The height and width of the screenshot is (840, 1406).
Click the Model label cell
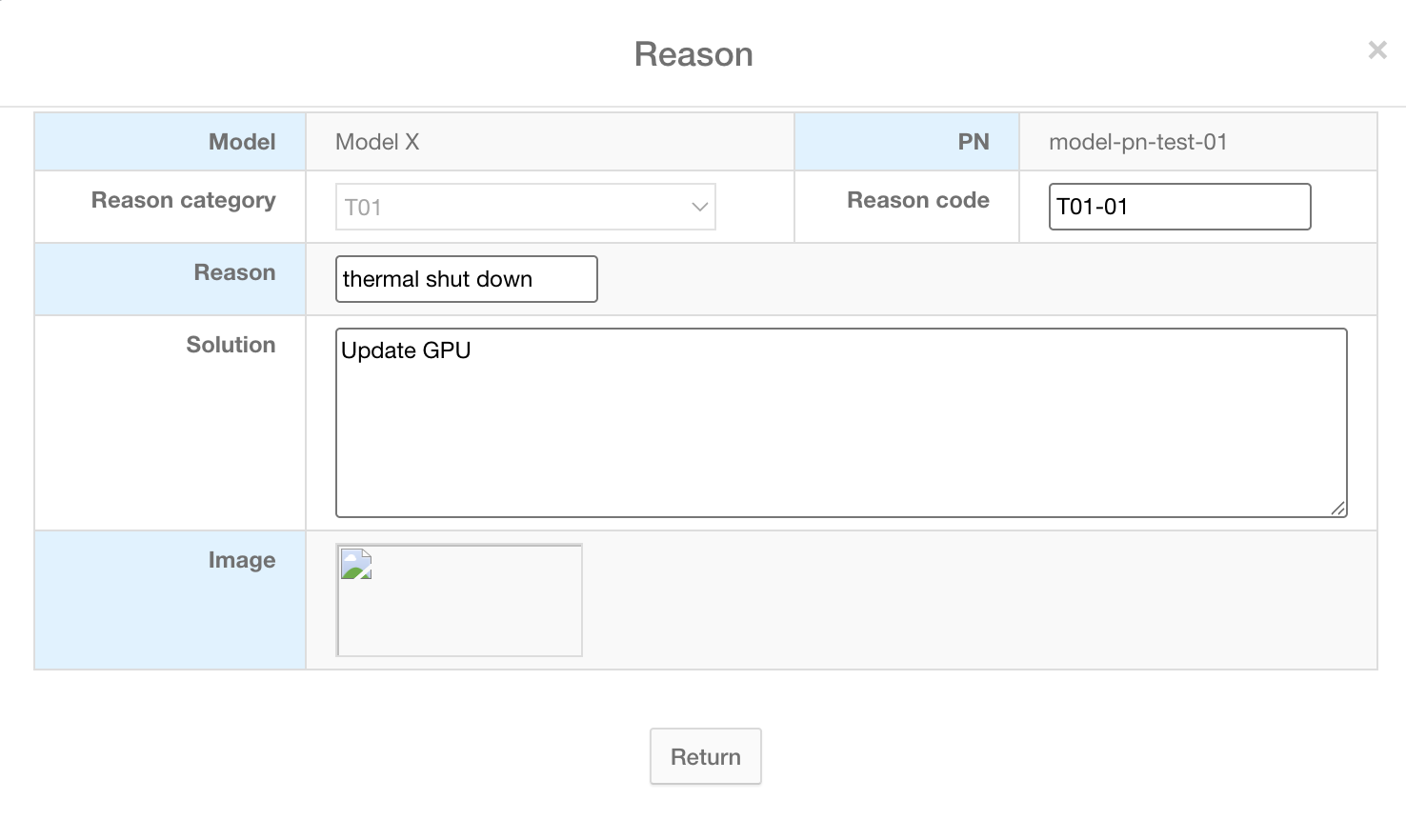[x=242, y=142]
